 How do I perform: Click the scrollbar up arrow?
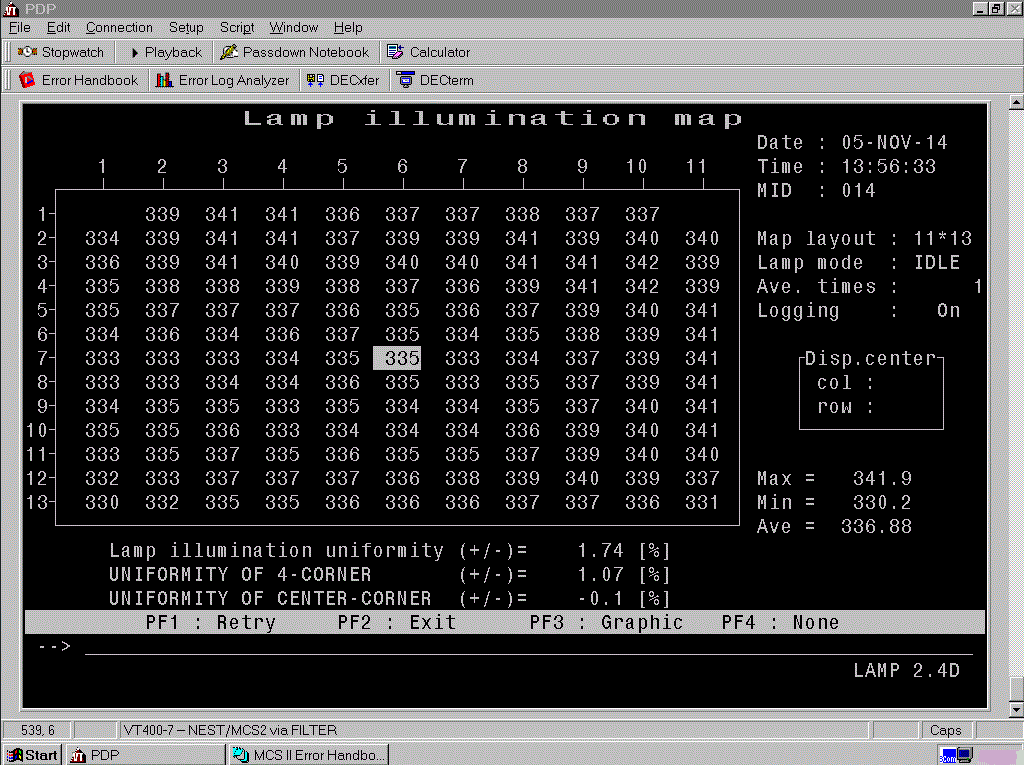pyautogui.click(x=1016, y=102)
